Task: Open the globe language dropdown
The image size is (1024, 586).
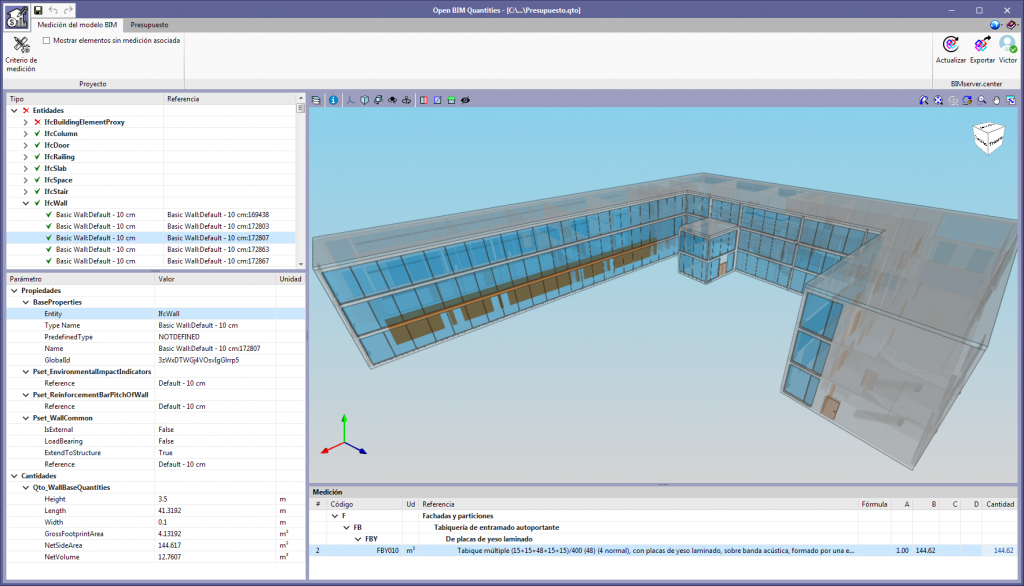Action: click(x=996, y=25)
